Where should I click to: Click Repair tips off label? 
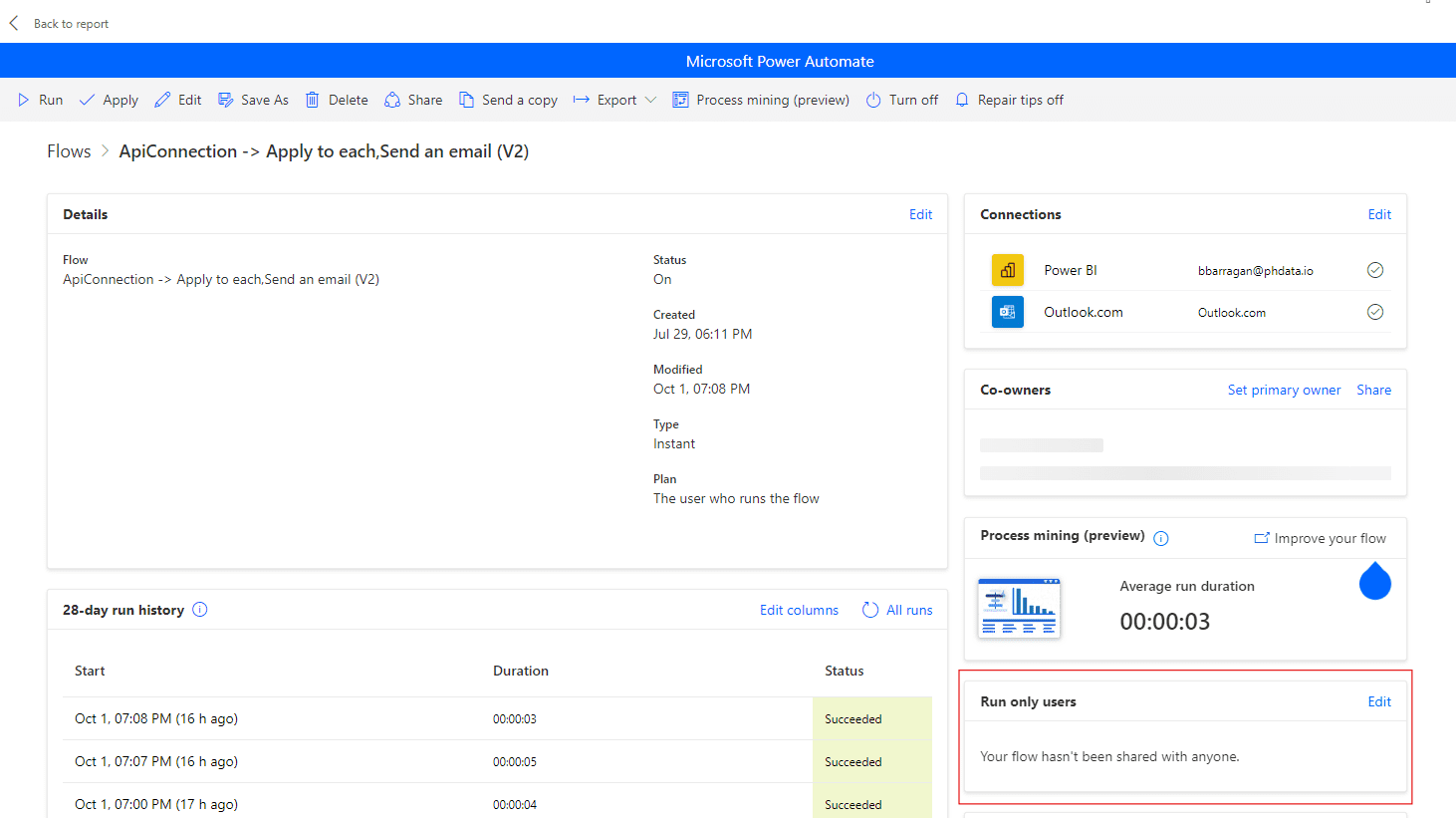click(x=1021, y=100)
